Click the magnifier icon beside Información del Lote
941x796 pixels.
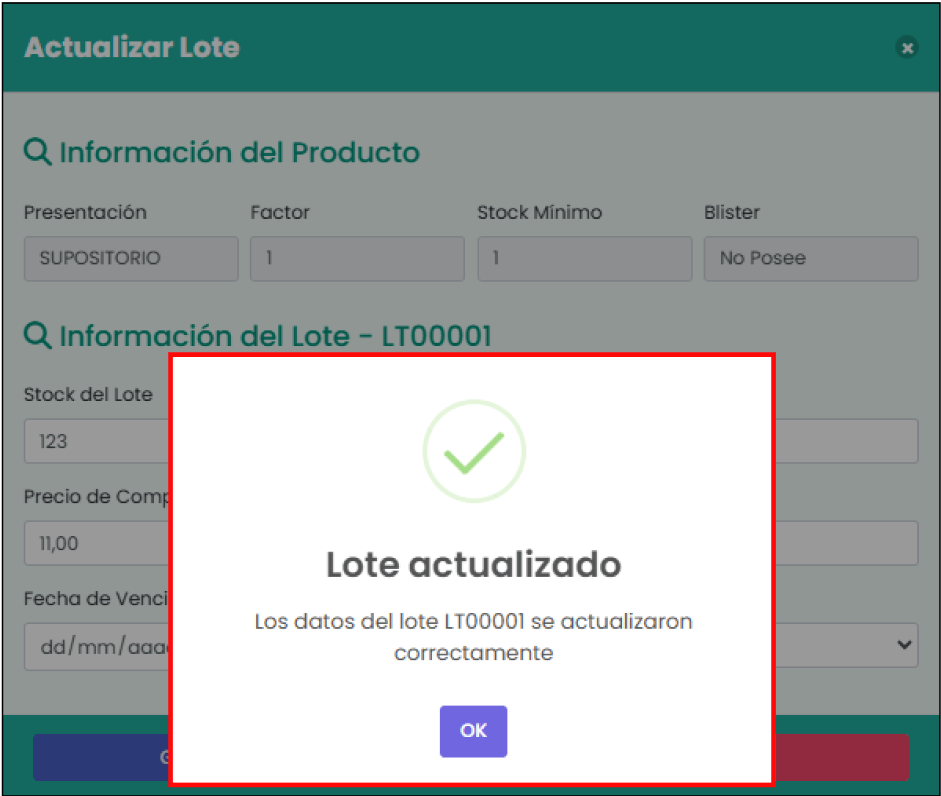37,335
